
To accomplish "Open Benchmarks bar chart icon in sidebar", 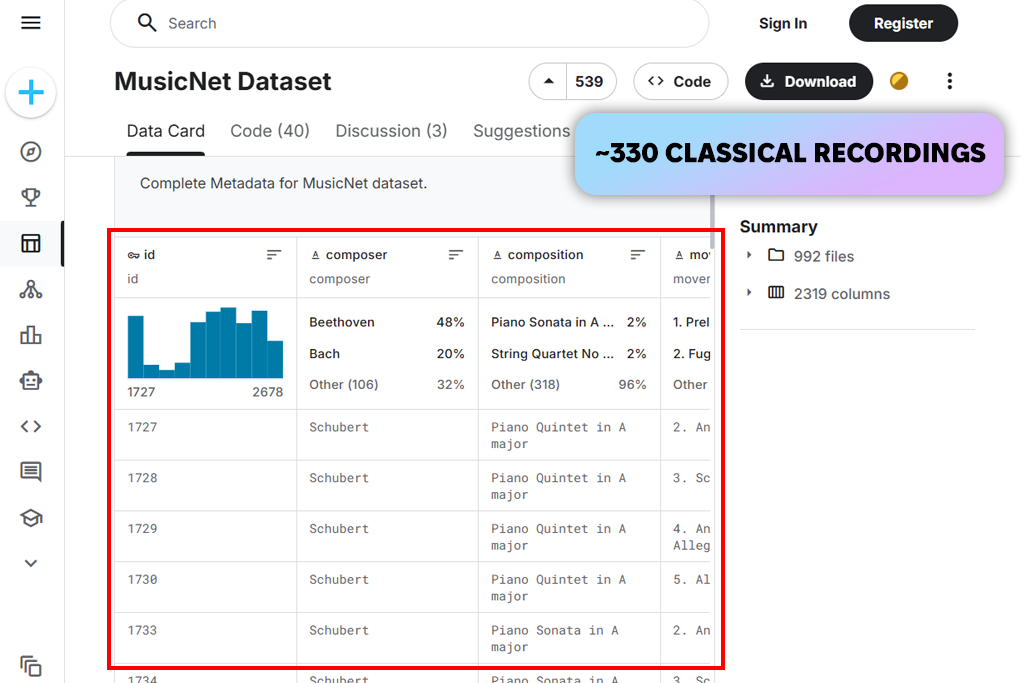I will click(31, 335).
